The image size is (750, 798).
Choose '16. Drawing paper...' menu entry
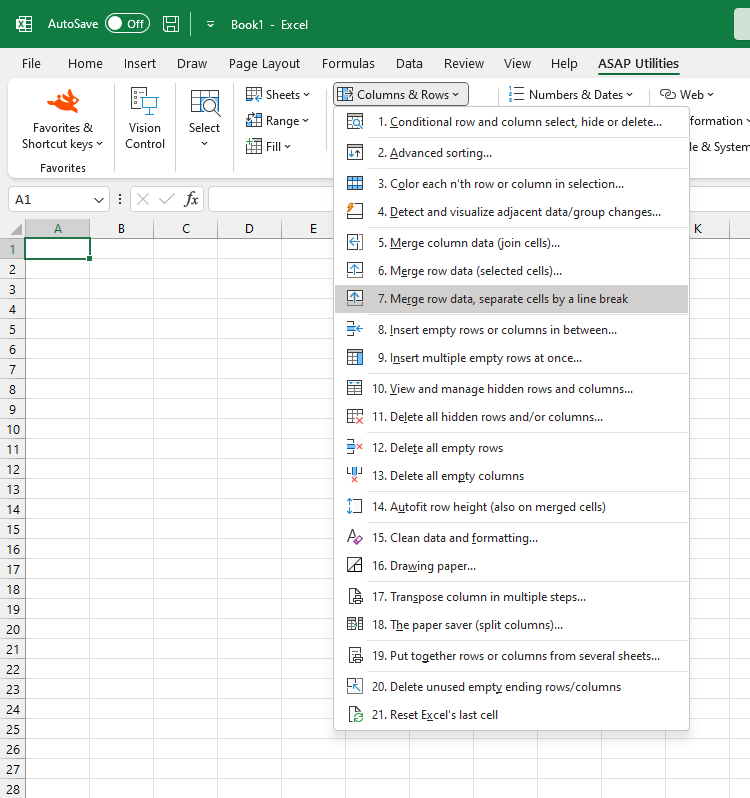[x=511, y=566]
